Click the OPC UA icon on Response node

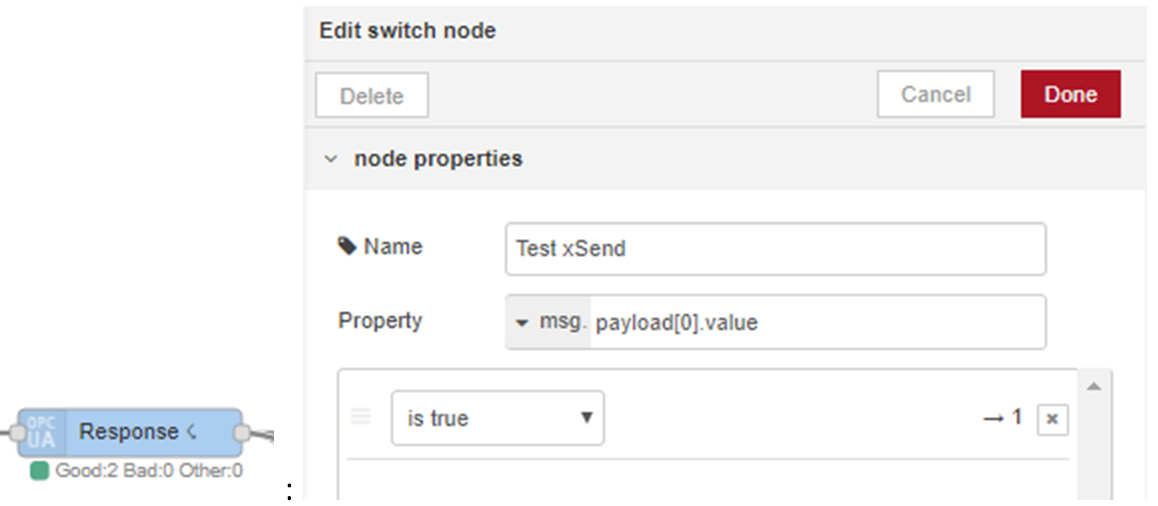click(x=42, y=433)
